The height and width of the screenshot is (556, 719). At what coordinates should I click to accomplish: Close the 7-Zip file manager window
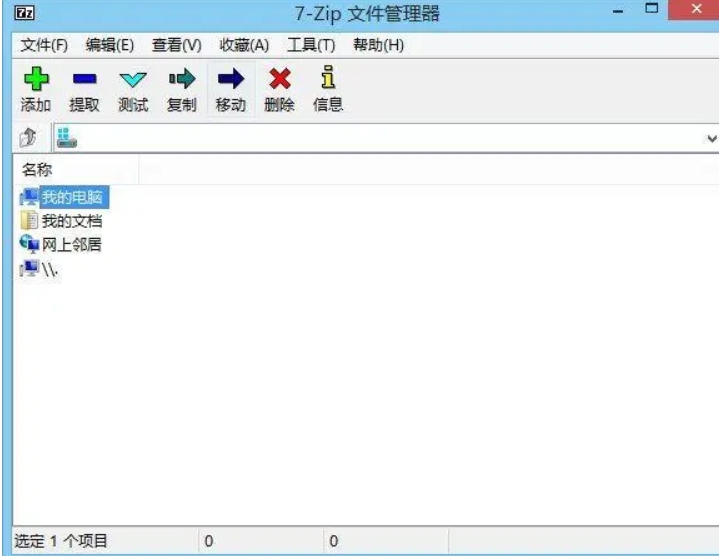click(696, 9)
